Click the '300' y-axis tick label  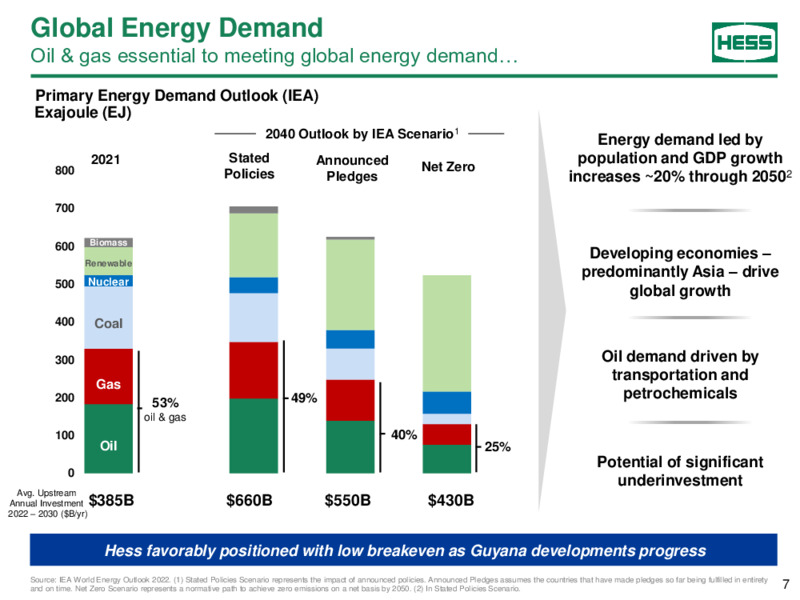tap(65, 360)
